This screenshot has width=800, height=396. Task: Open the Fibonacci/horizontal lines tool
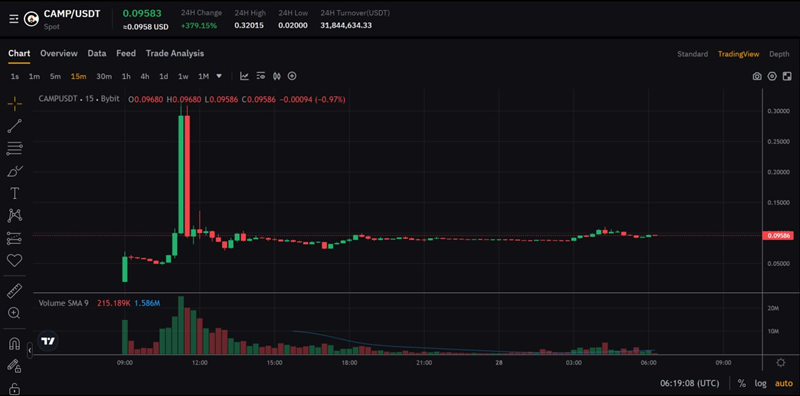(x=14, y=148)
